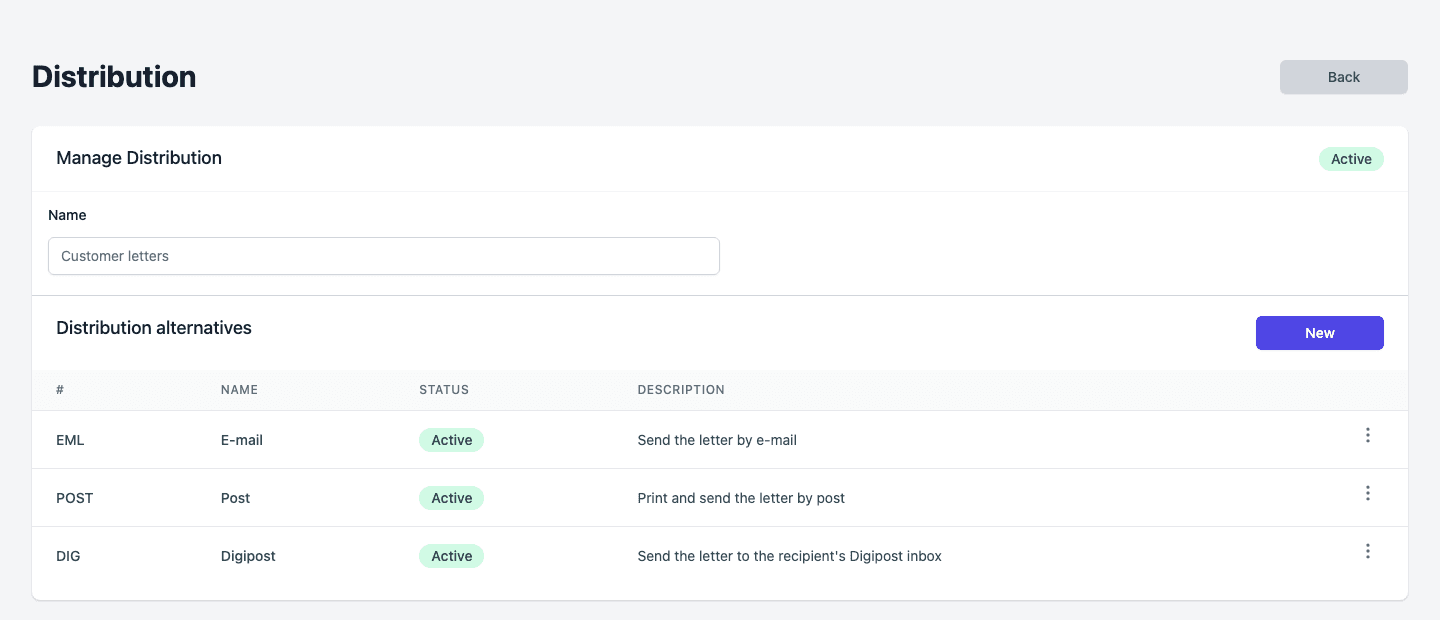Click the Back button

pos(1343,77)
